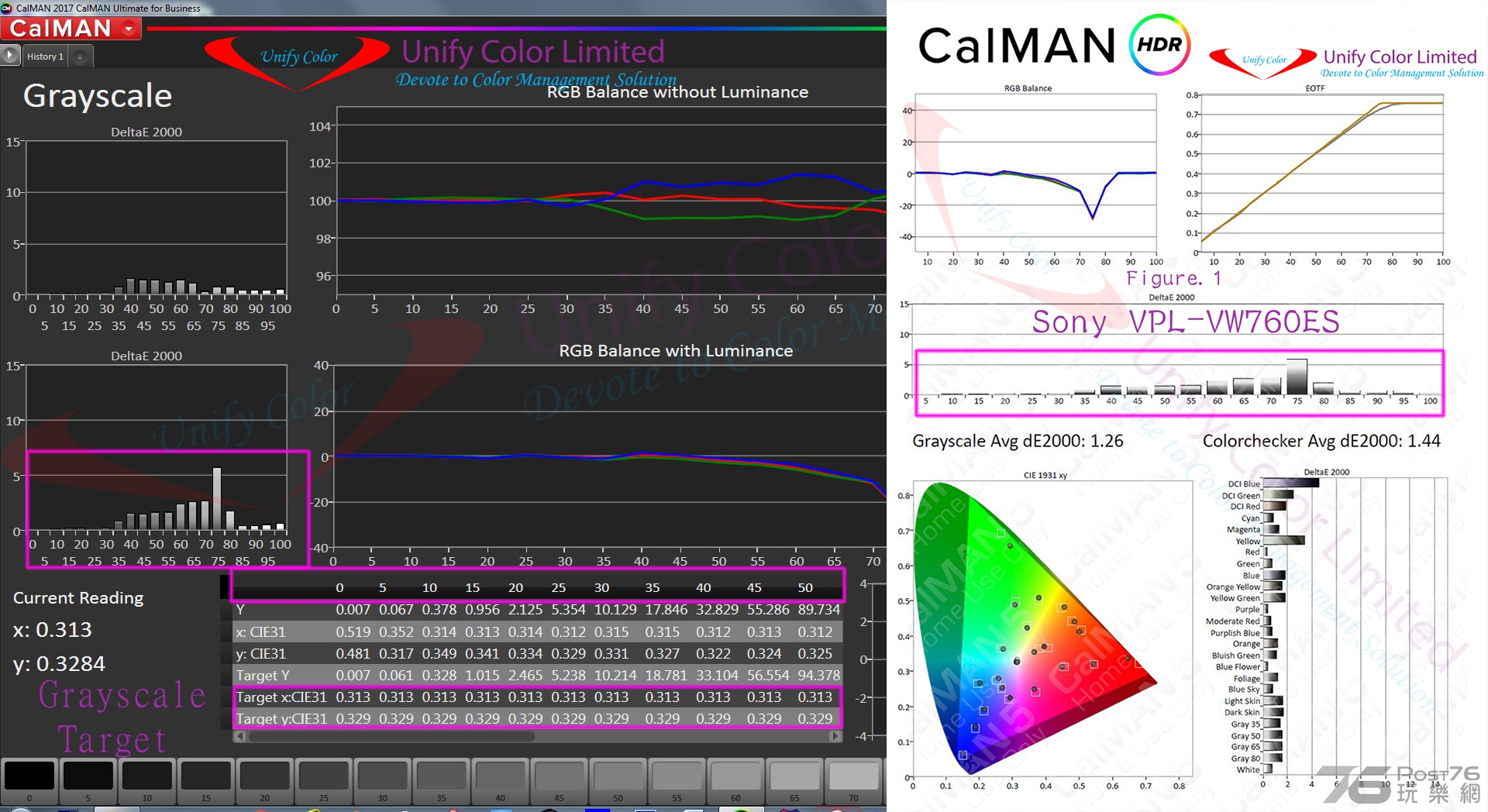Click the Target y:CIE31 row label
Viewport: 1488px width, 812px height.
281,719
